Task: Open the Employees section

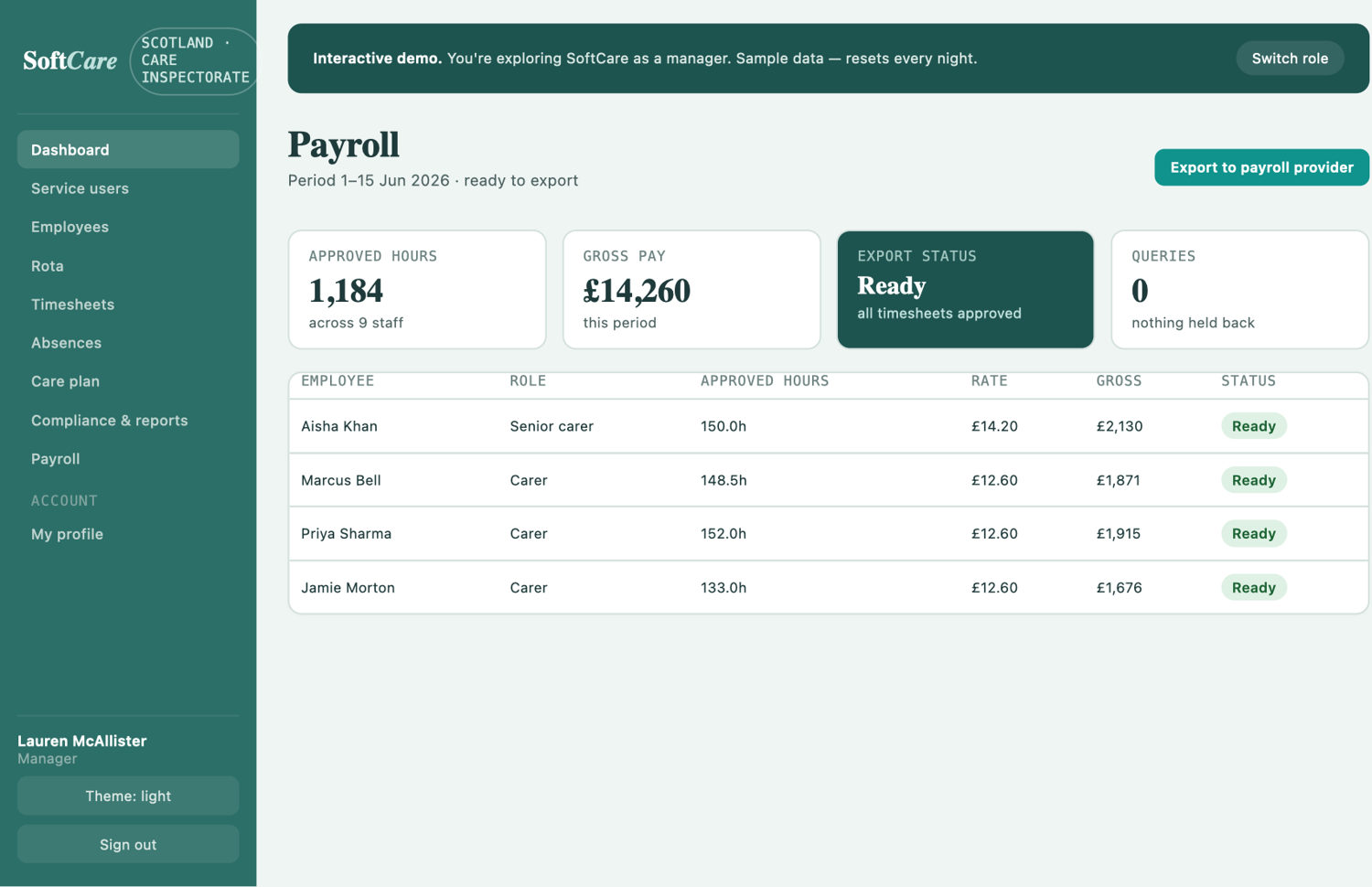Action: click(128, 227)
